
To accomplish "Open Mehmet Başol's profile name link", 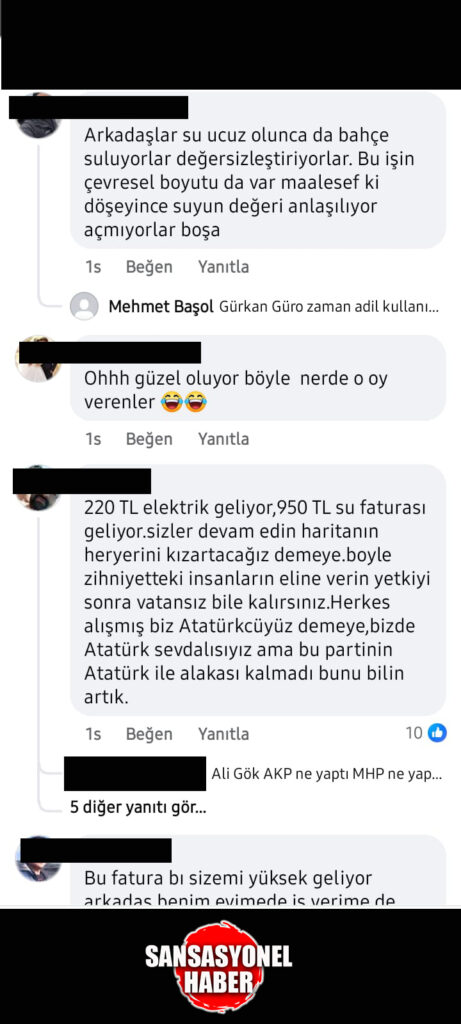I will click(x=161, y=306).
